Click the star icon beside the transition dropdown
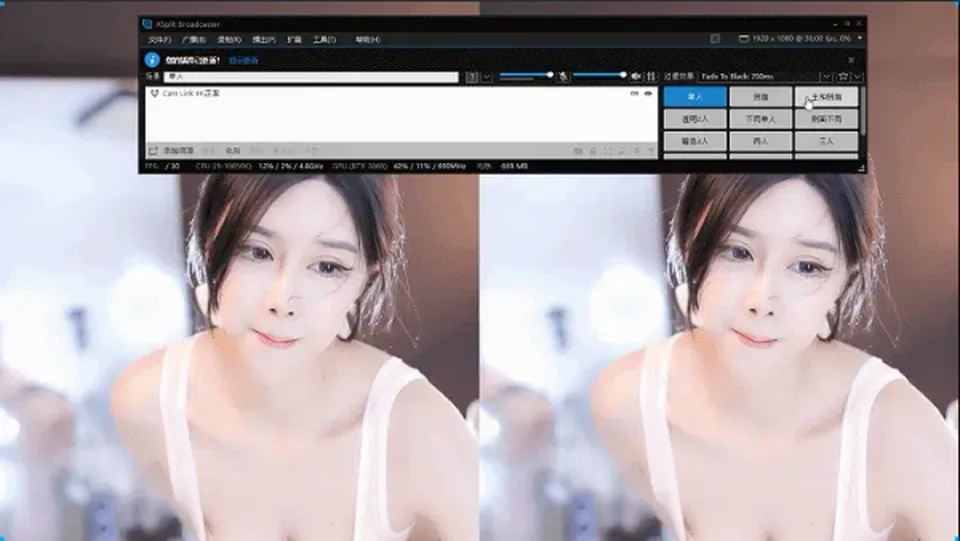The height and width of the screenshot is (541, 960). pos(843,76)
